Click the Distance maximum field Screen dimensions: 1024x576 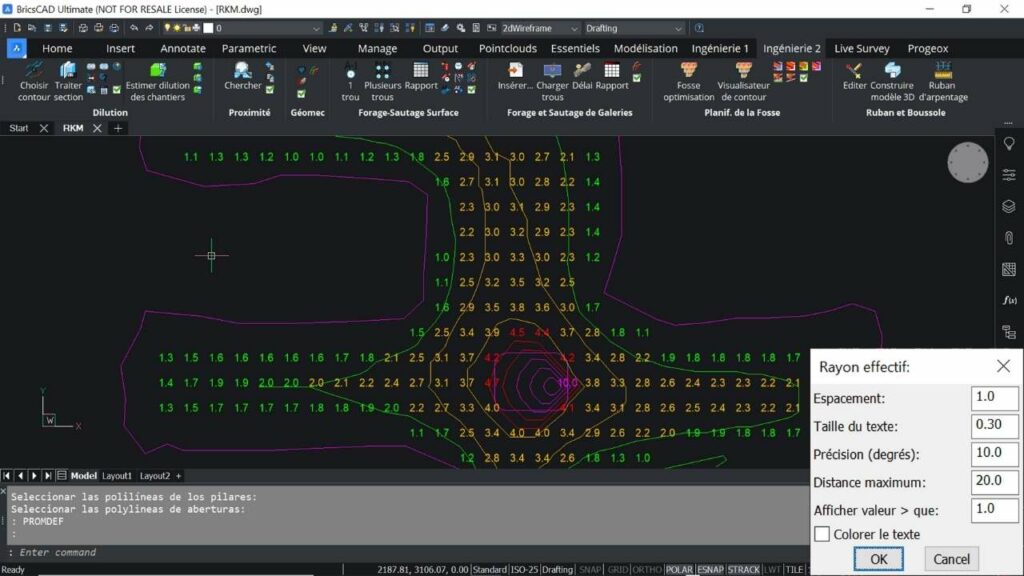click(x=994, y=482)
